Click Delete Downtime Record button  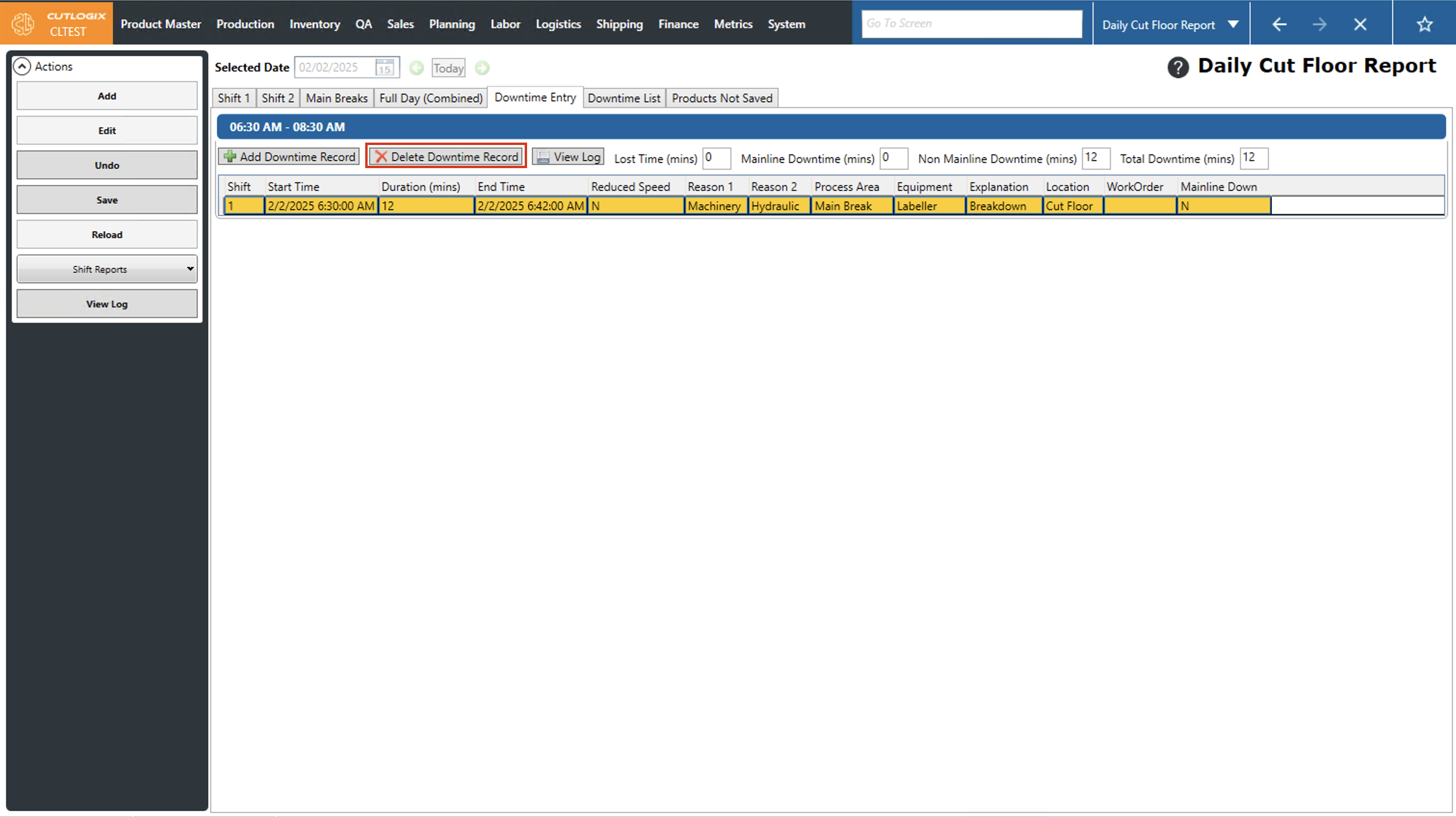(446, 157)
